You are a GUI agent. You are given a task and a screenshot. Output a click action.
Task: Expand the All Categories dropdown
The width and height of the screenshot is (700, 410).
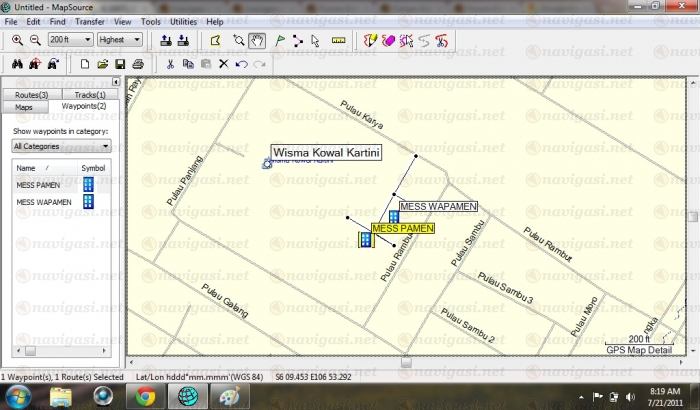[61, 146]
